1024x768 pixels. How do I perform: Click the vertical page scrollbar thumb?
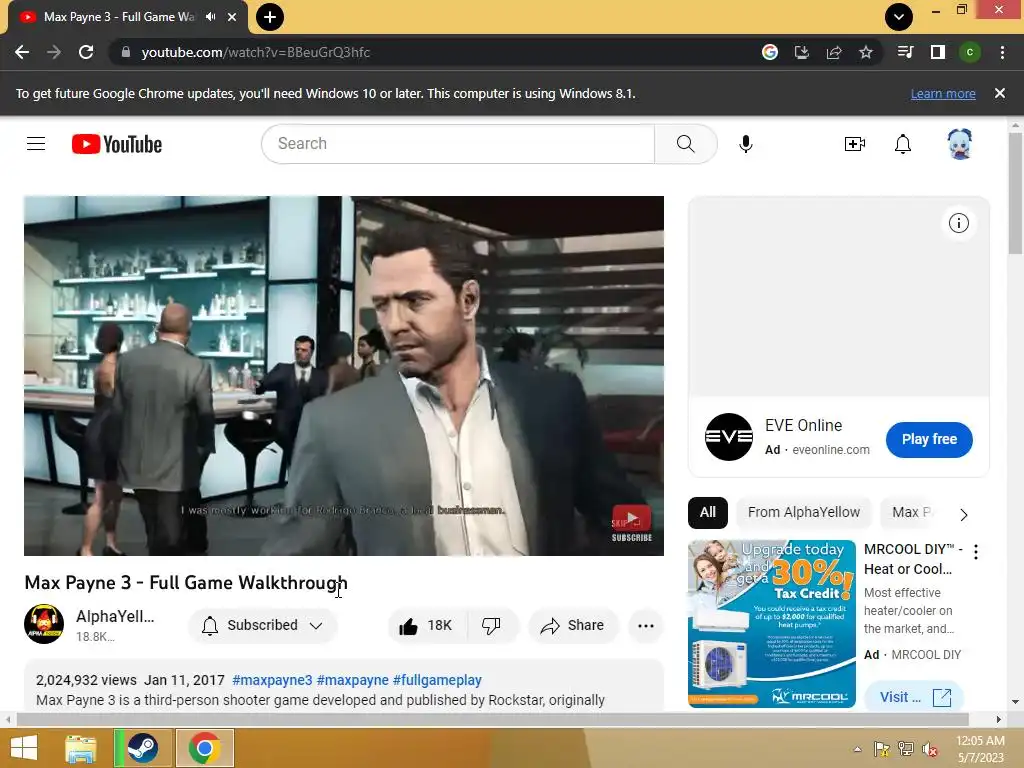[x=1015, y=193]
